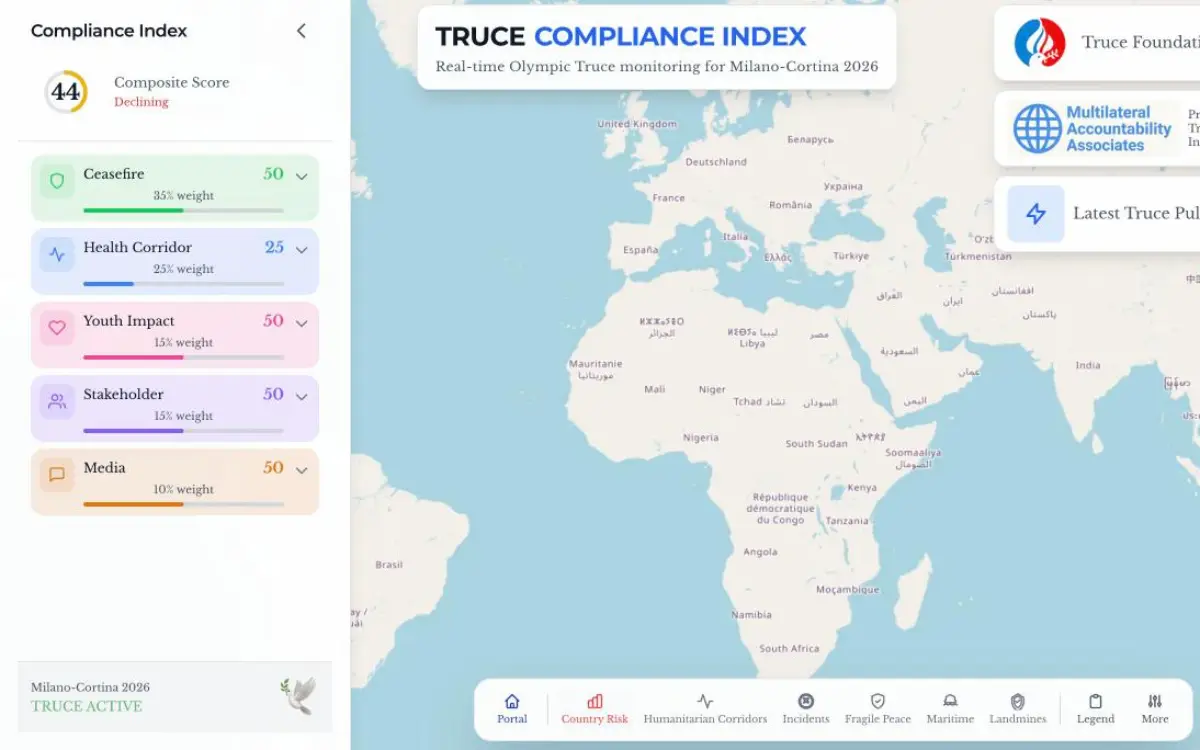Click the Health Corridor pulse icon

[57, 254]
